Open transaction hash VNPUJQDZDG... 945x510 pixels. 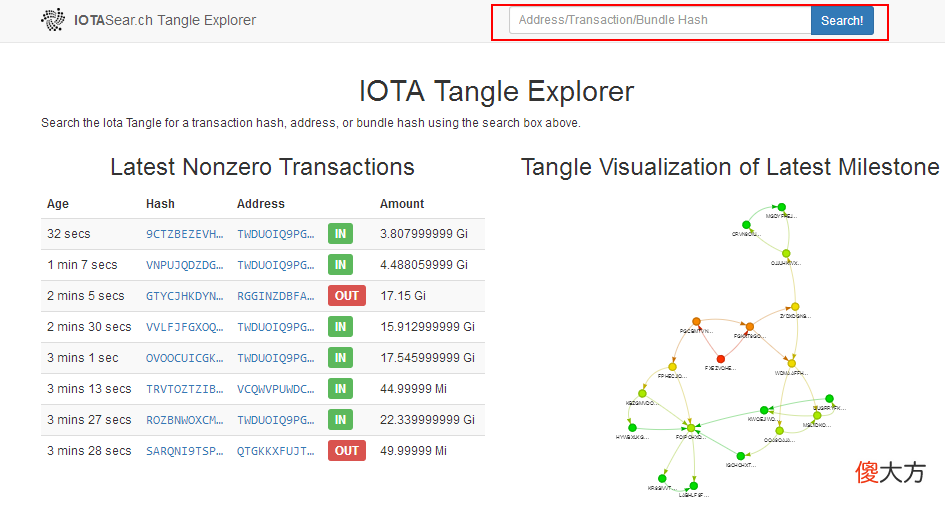click(x=184, y=265)
